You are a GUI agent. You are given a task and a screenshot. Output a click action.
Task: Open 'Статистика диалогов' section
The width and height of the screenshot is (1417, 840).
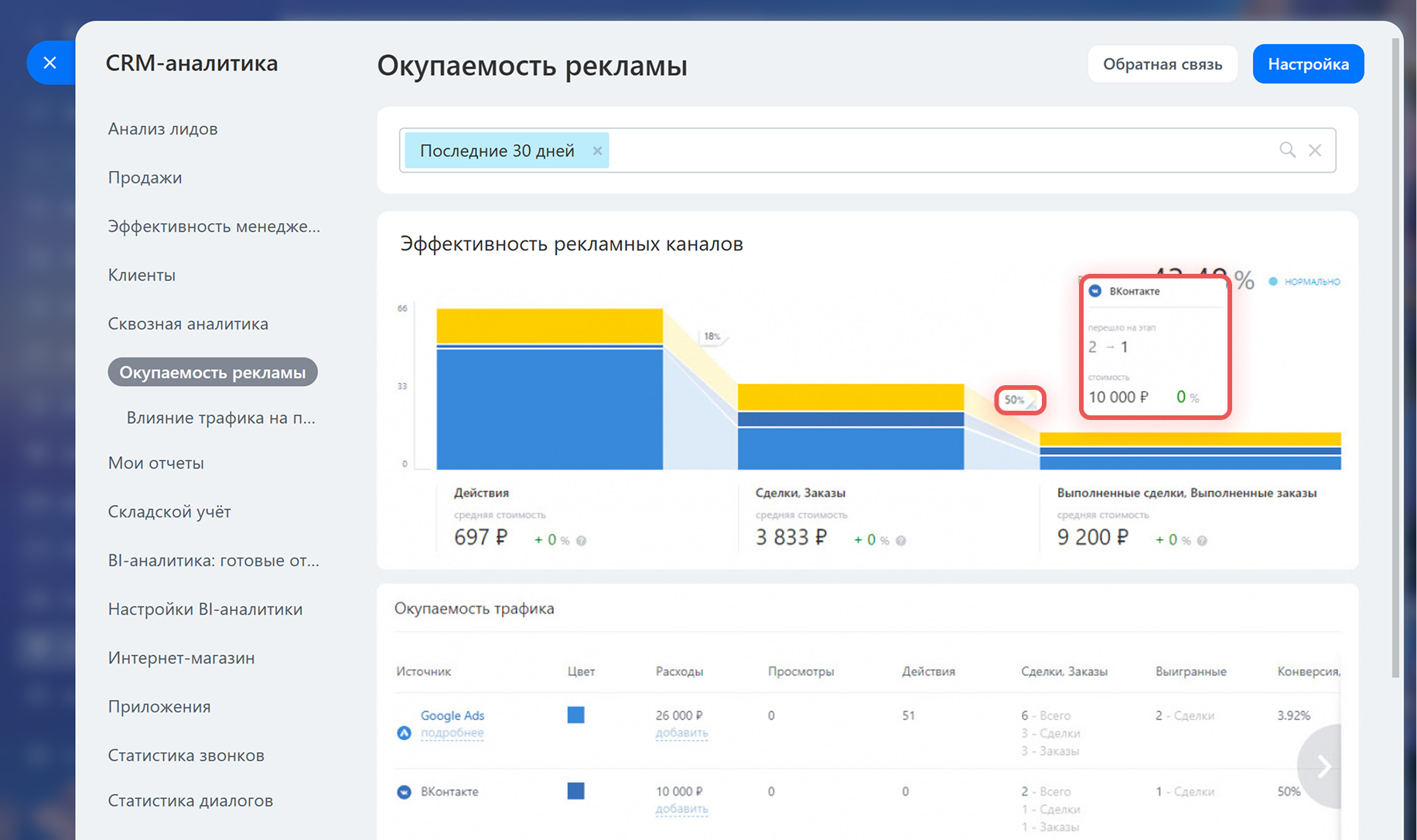point(190,801)
